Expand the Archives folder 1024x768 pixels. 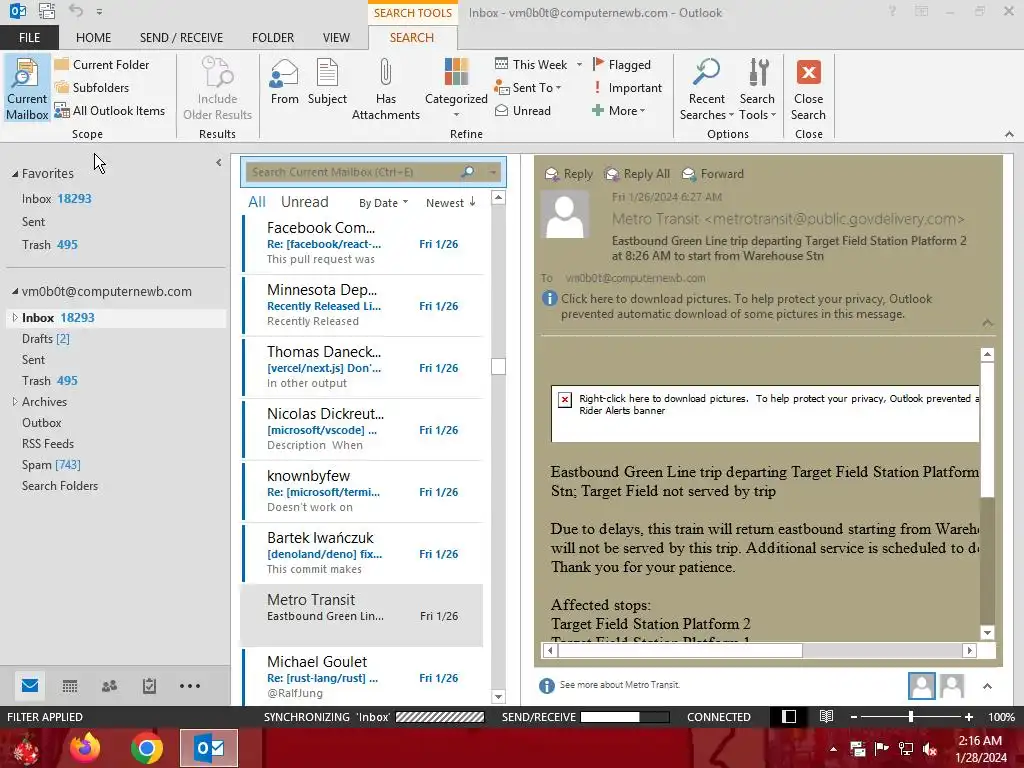click(15, 402)
